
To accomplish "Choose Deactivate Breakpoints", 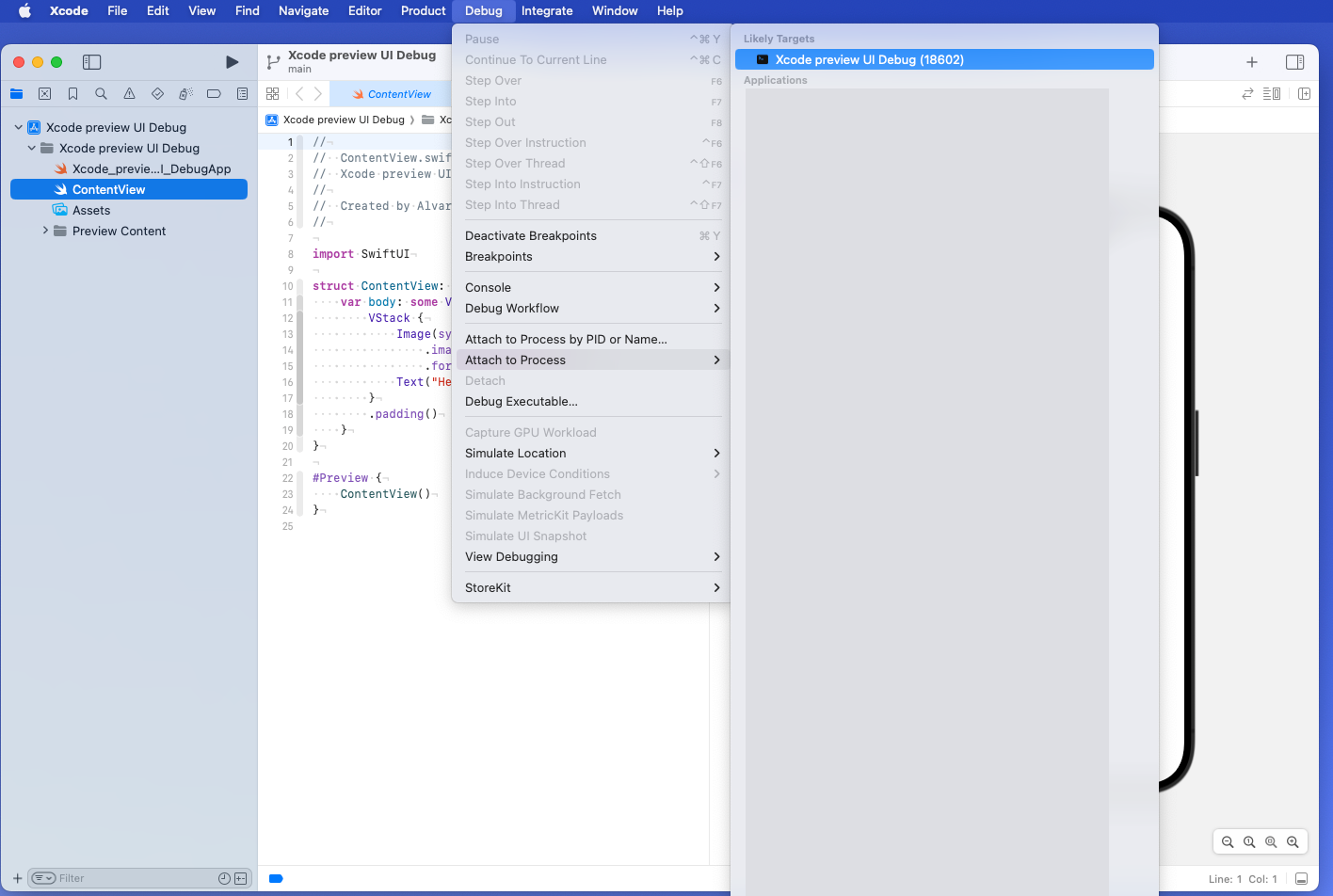I will click(591, 235).
